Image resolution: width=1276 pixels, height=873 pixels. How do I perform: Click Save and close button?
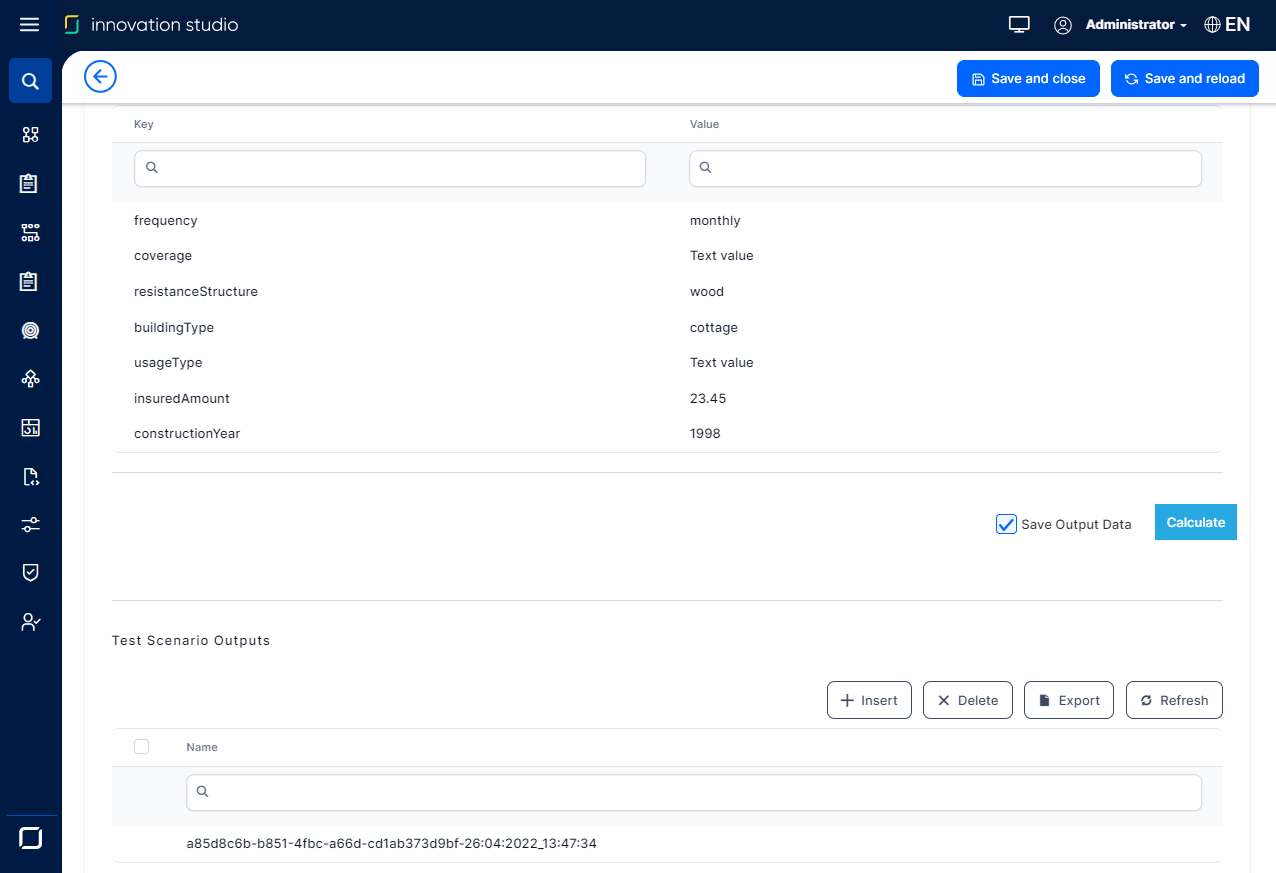(1027, 79)
